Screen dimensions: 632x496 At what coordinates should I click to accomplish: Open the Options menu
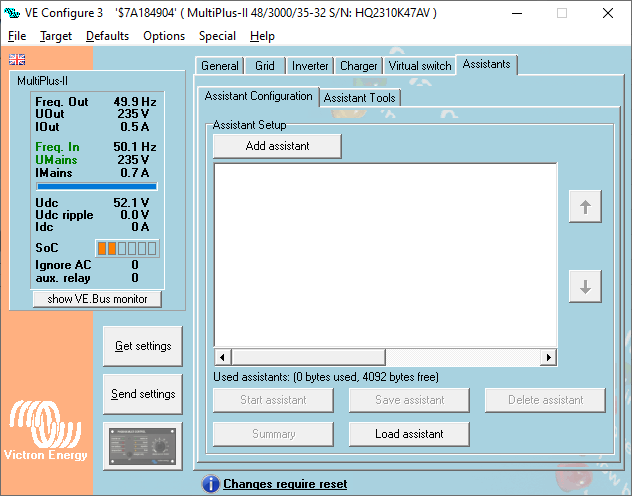[x=164, y=36]
